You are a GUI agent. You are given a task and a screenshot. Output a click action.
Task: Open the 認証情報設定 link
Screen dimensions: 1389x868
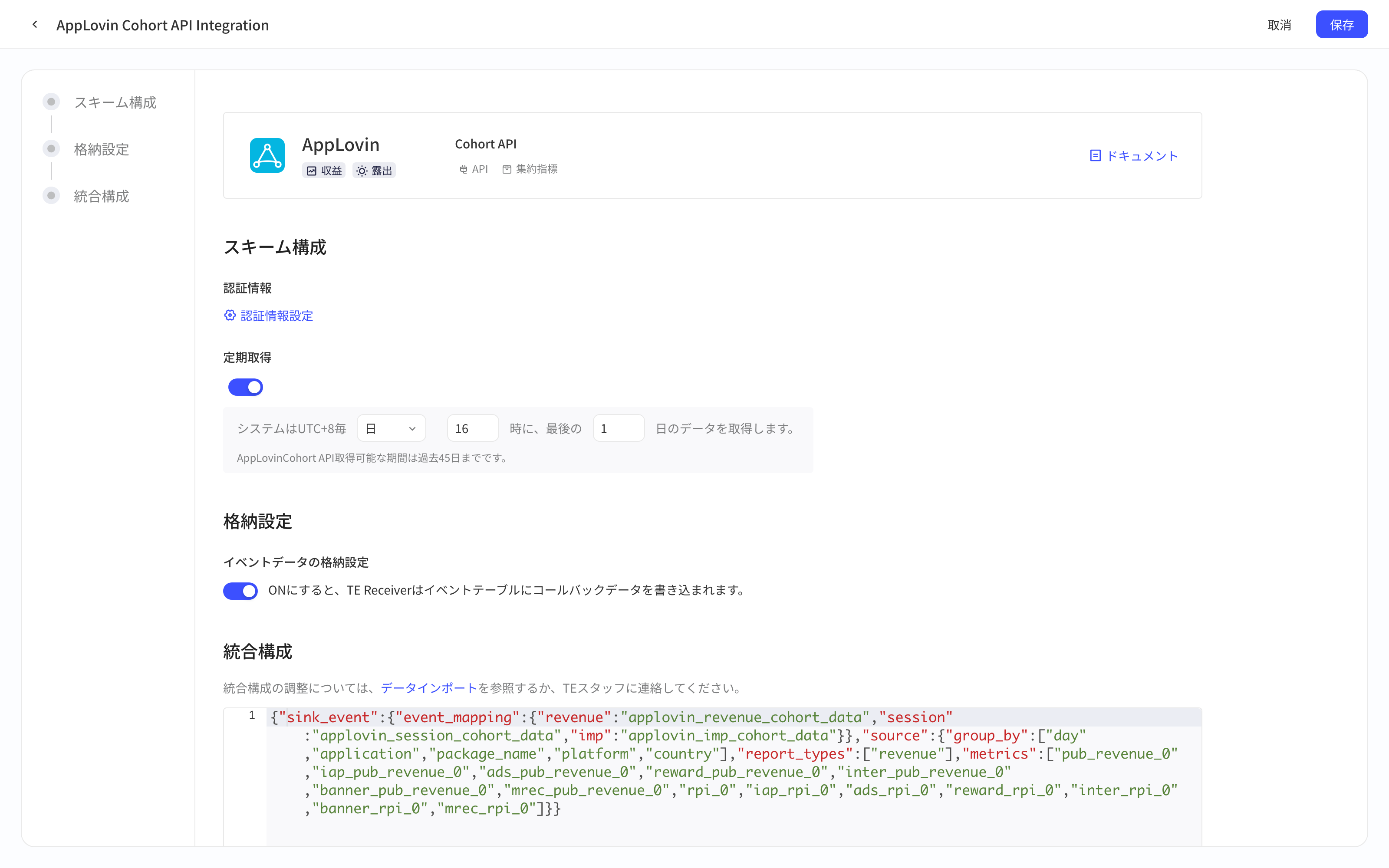coord(276,316)
